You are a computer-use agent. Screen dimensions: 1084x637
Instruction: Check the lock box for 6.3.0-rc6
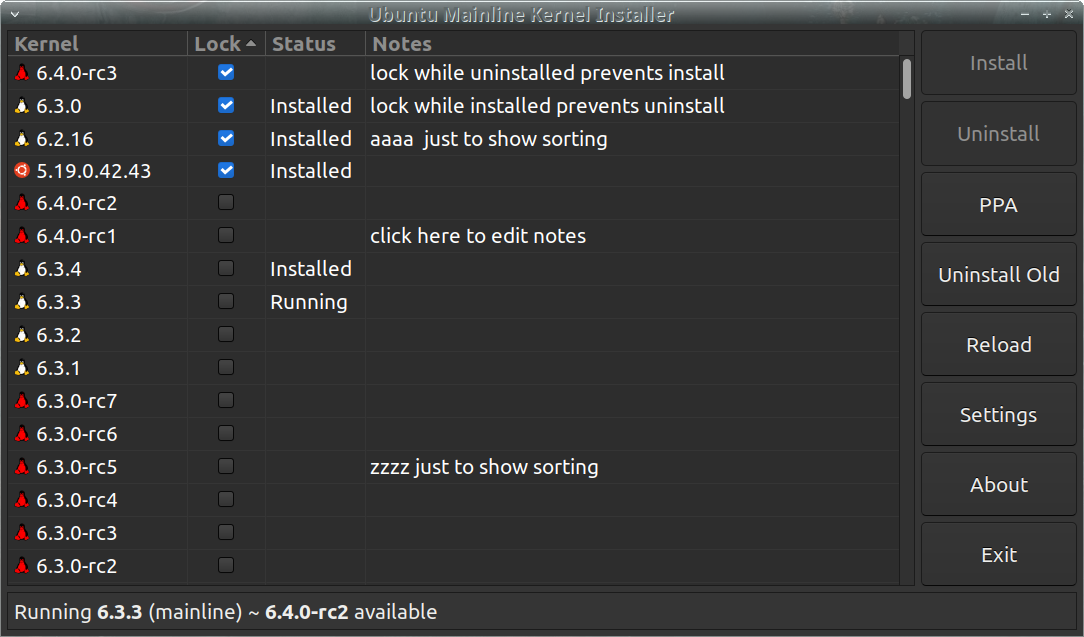(226, 433)
